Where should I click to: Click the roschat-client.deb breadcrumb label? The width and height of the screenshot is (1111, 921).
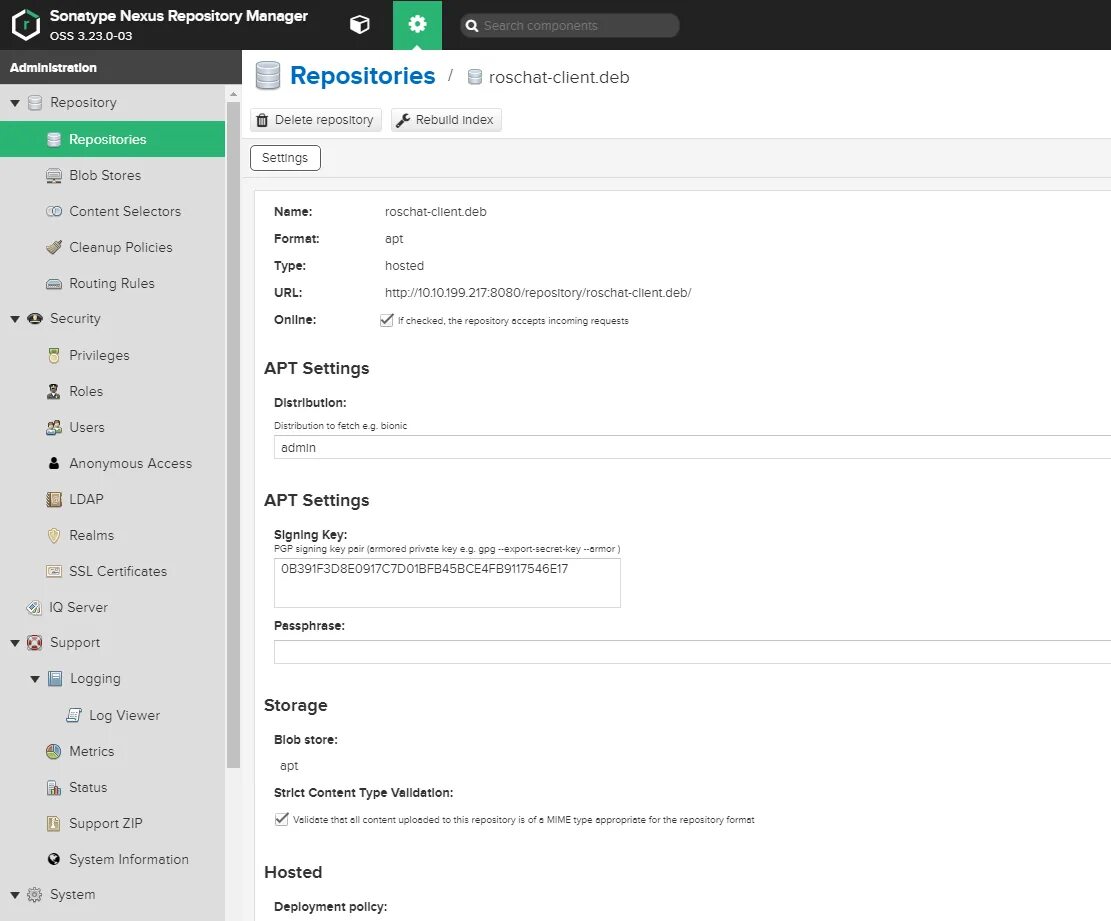tap(558, 77)
